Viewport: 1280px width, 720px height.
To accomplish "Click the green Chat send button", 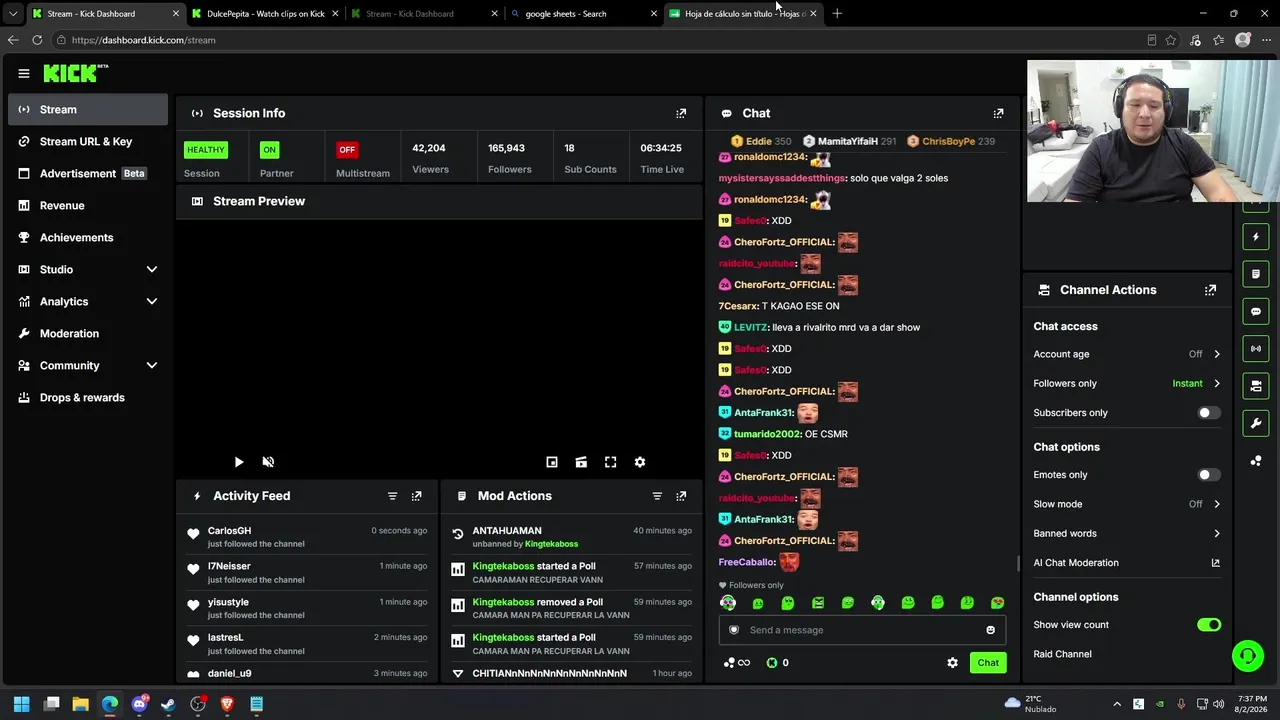I will pyautogui.click(x=988, y=663).
